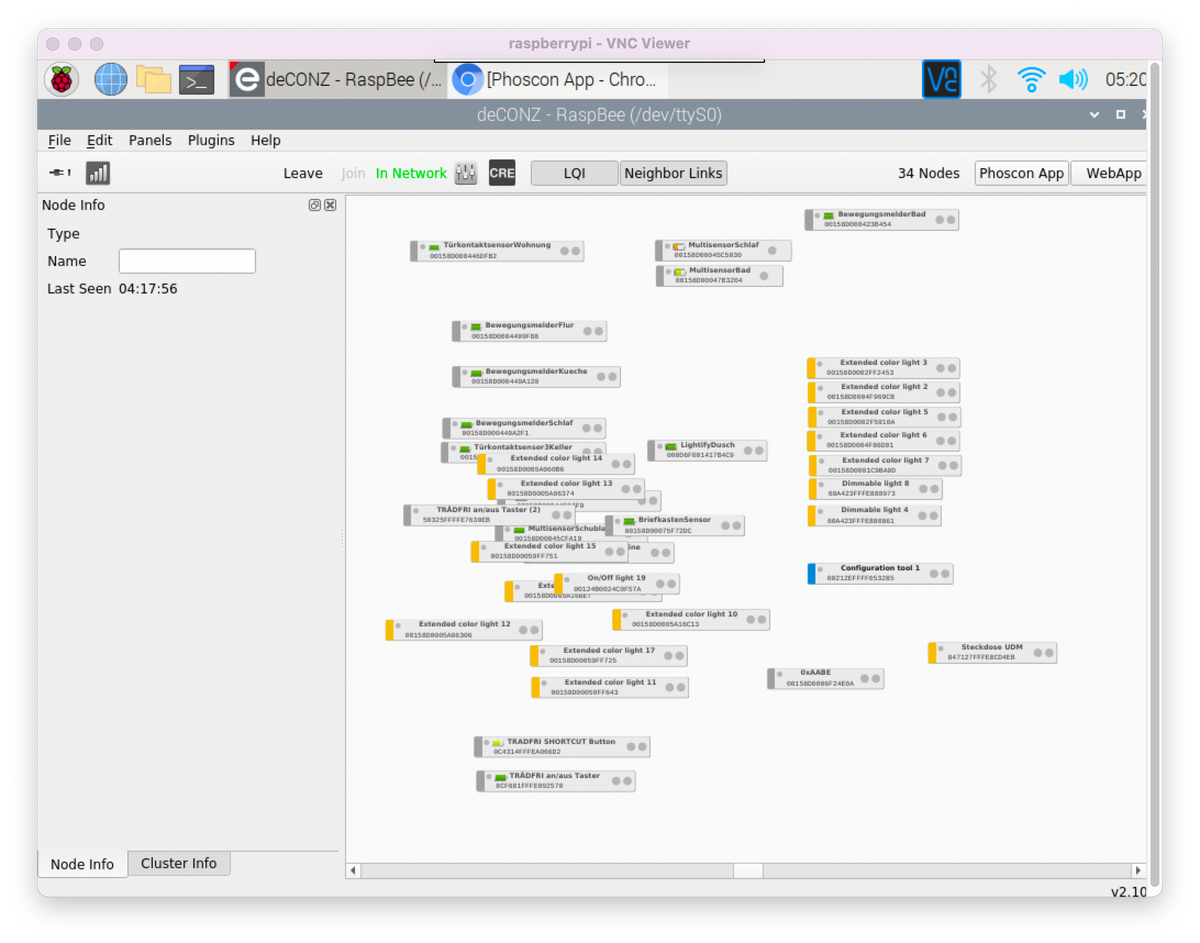
Task: Open the Panels menu
Action: tap(150, 140)
